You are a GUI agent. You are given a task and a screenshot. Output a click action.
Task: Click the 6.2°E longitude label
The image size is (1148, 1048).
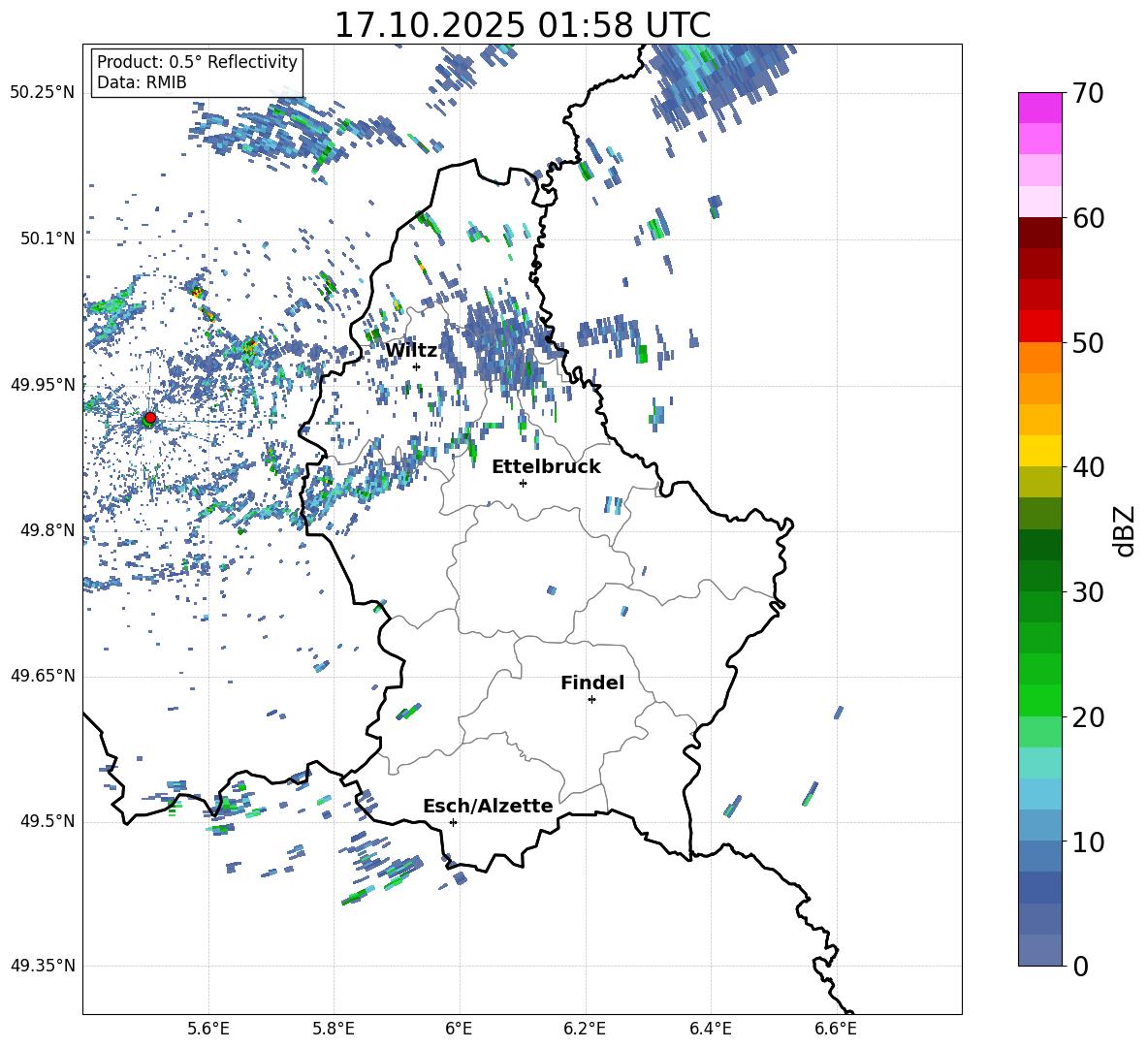585,1029
